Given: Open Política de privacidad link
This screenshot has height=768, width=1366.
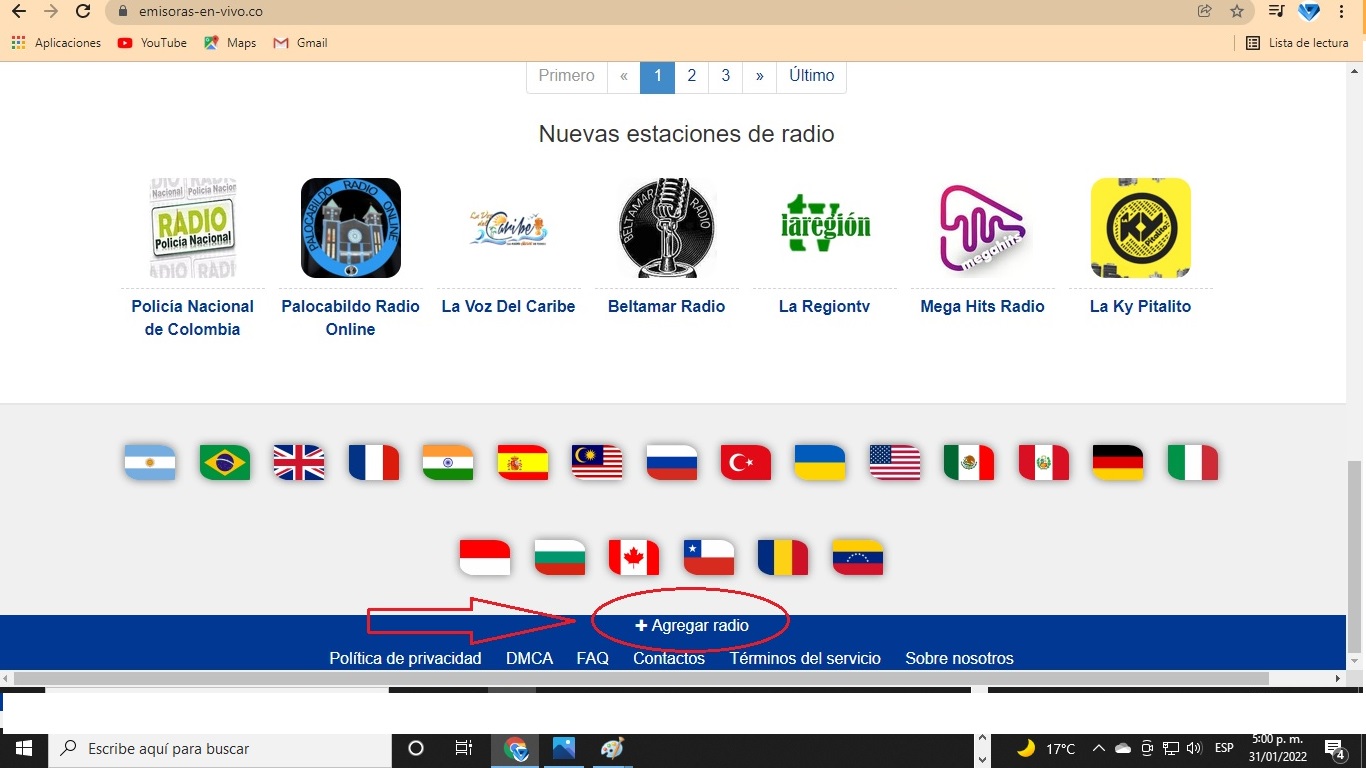Looking at the screenshot, I should coord(405,658).
